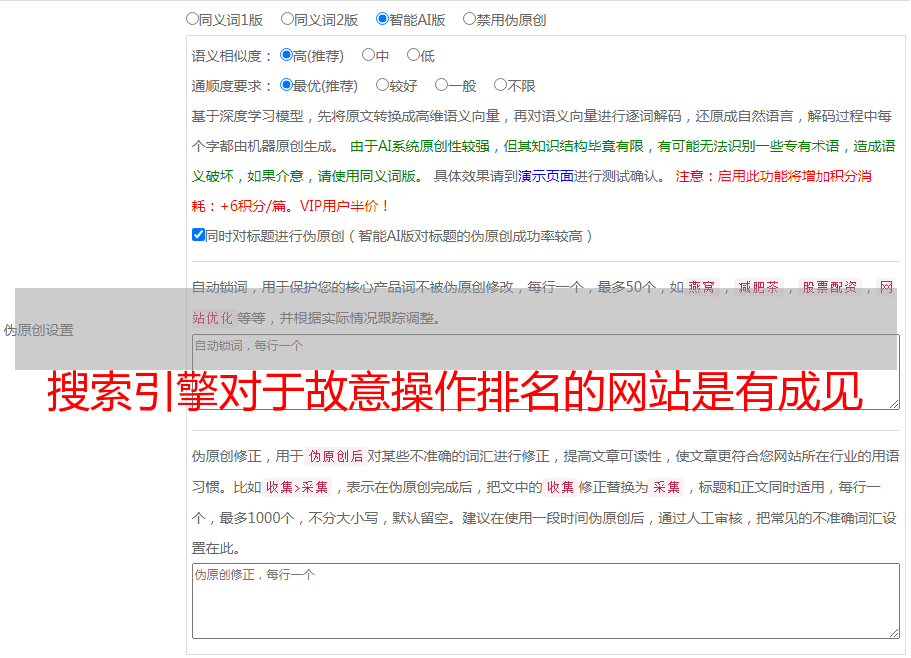Image resolution: width=911 pixels, height=658 pixels.
Task: Click into the 伪原创修正 textarea
Action: (546, 601)
